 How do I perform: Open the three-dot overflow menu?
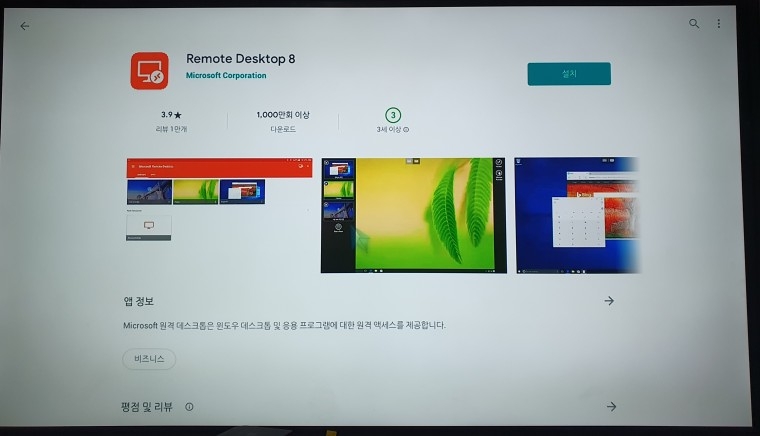[x=719, y=23]
